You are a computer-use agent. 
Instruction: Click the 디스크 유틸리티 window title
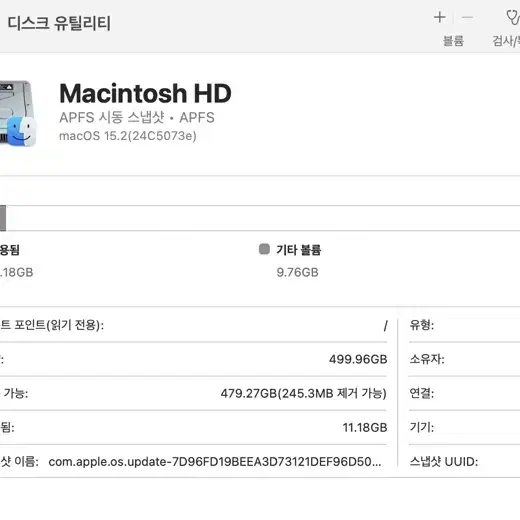coord(59,23)
